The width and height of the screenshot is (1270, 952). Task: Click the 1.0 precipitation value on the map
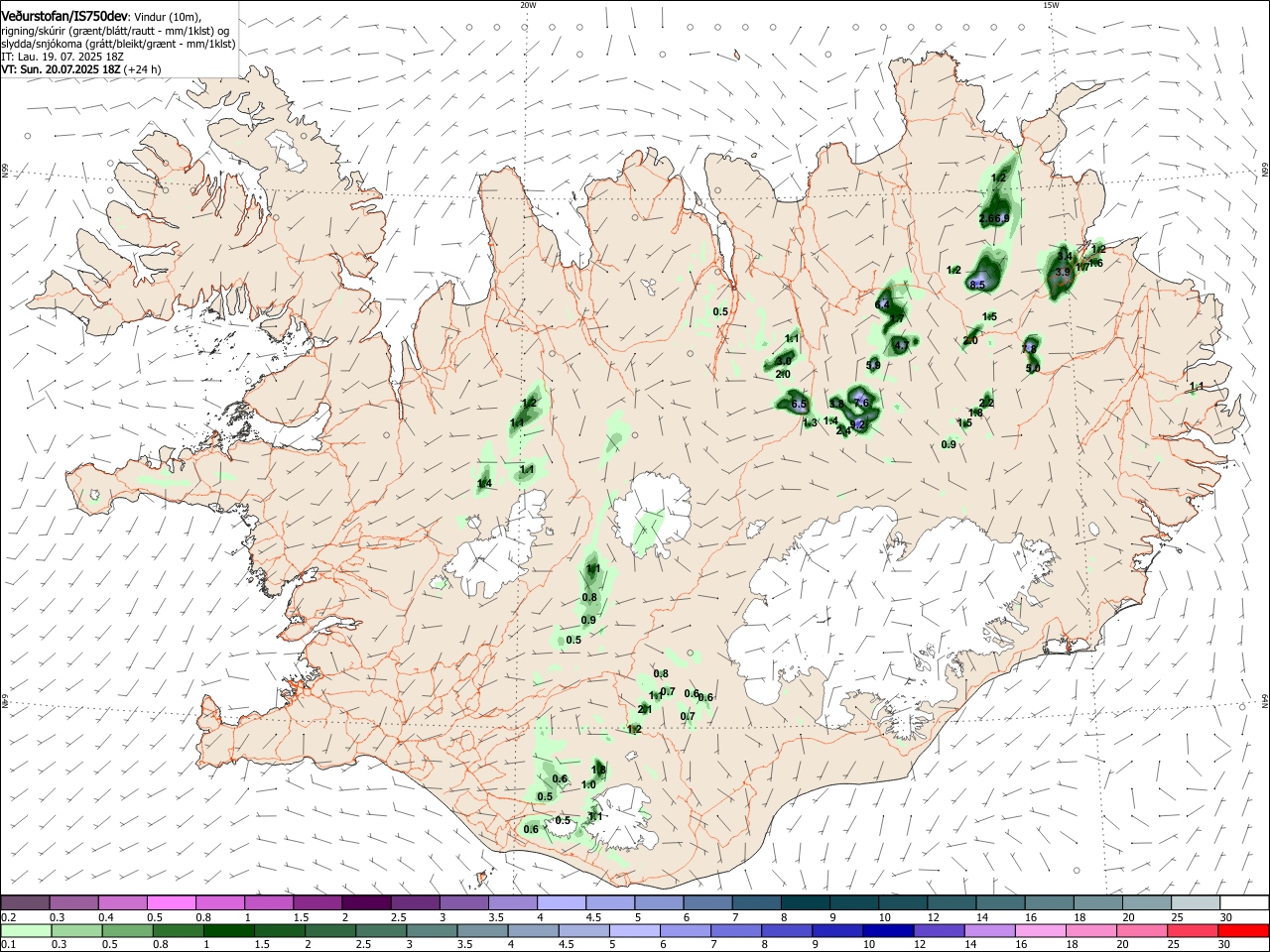pos(588,784)
